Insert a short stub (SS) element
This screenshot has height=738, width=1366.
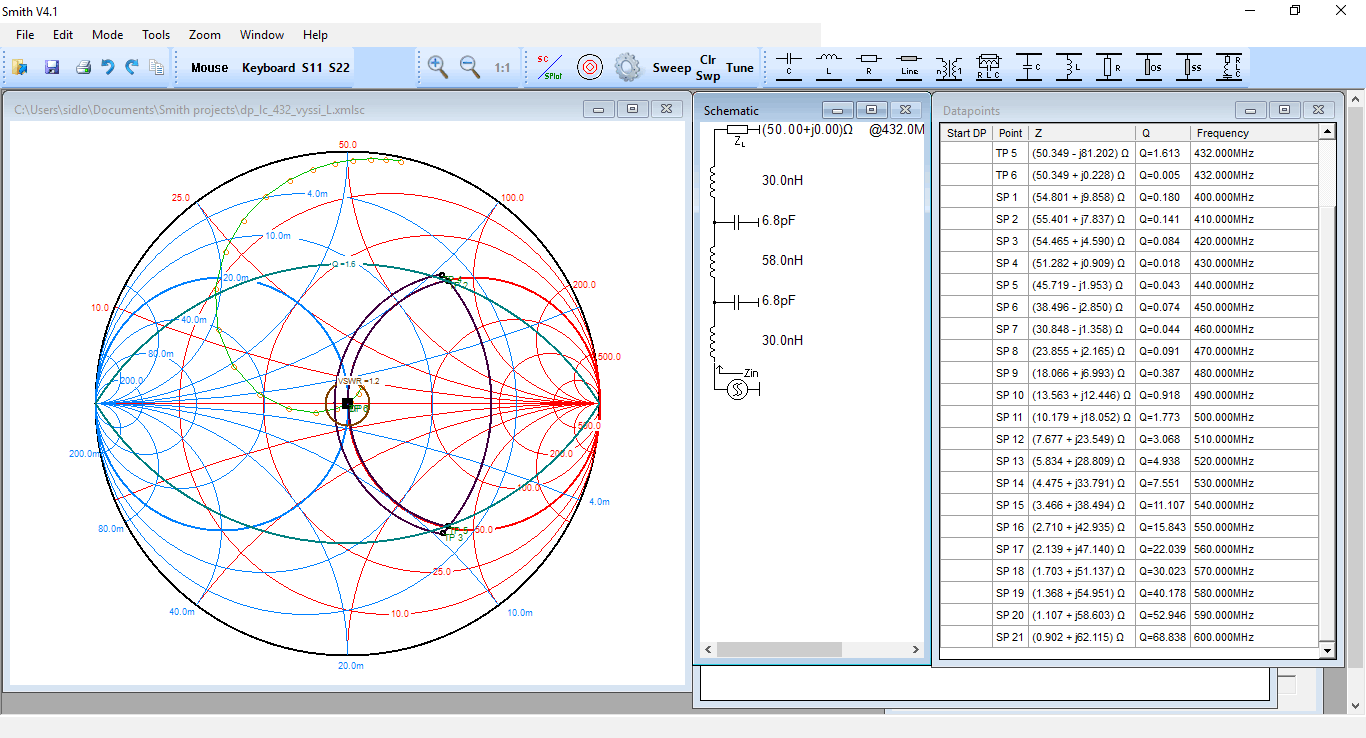pos(1189,67)
